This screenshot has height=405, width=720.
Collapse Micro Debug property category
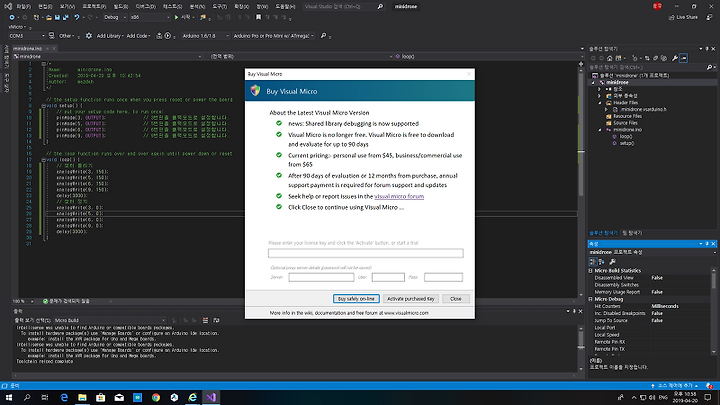591,299
